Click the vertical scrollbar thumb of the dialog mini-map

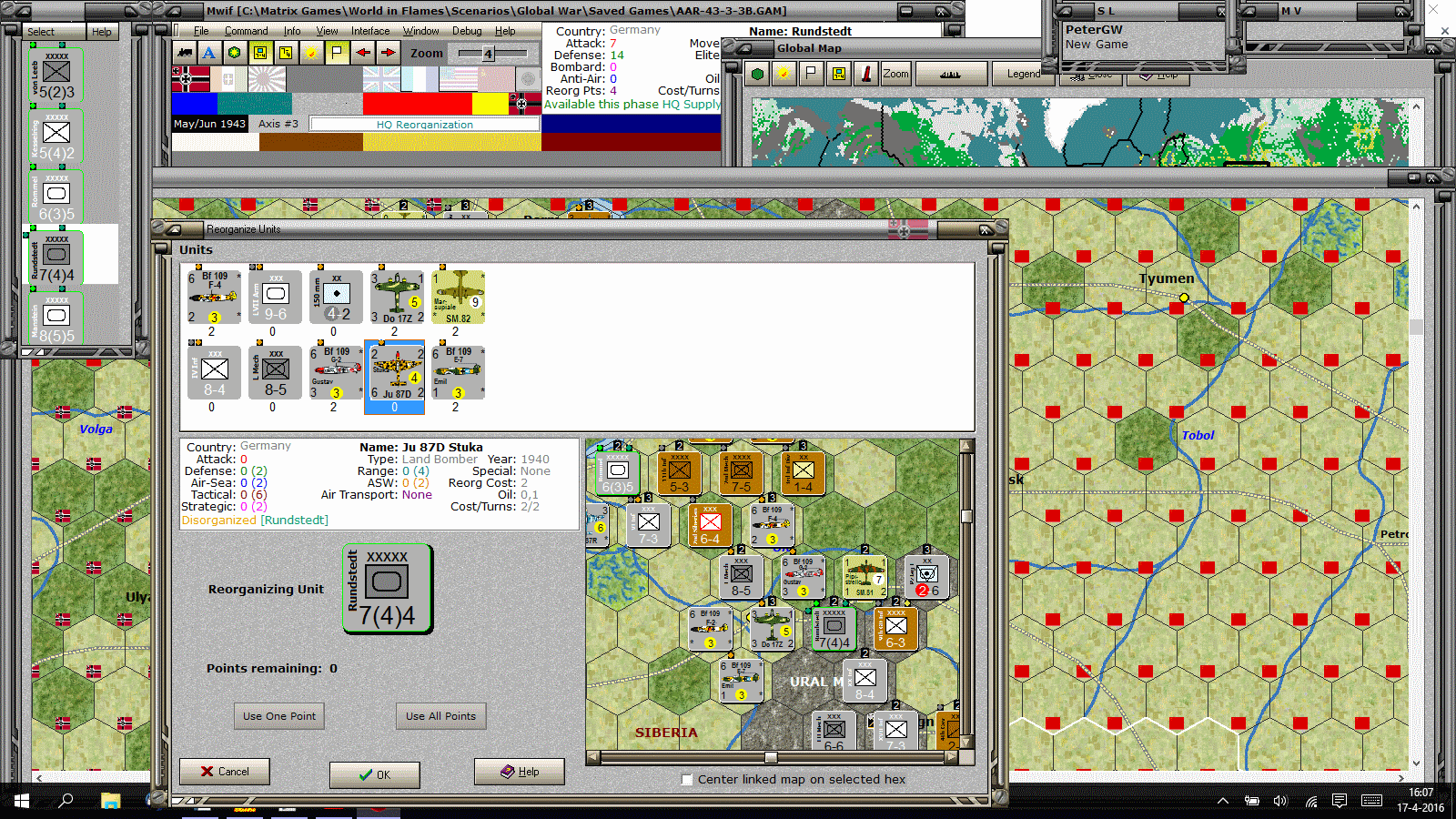click(x=966, y=516)
